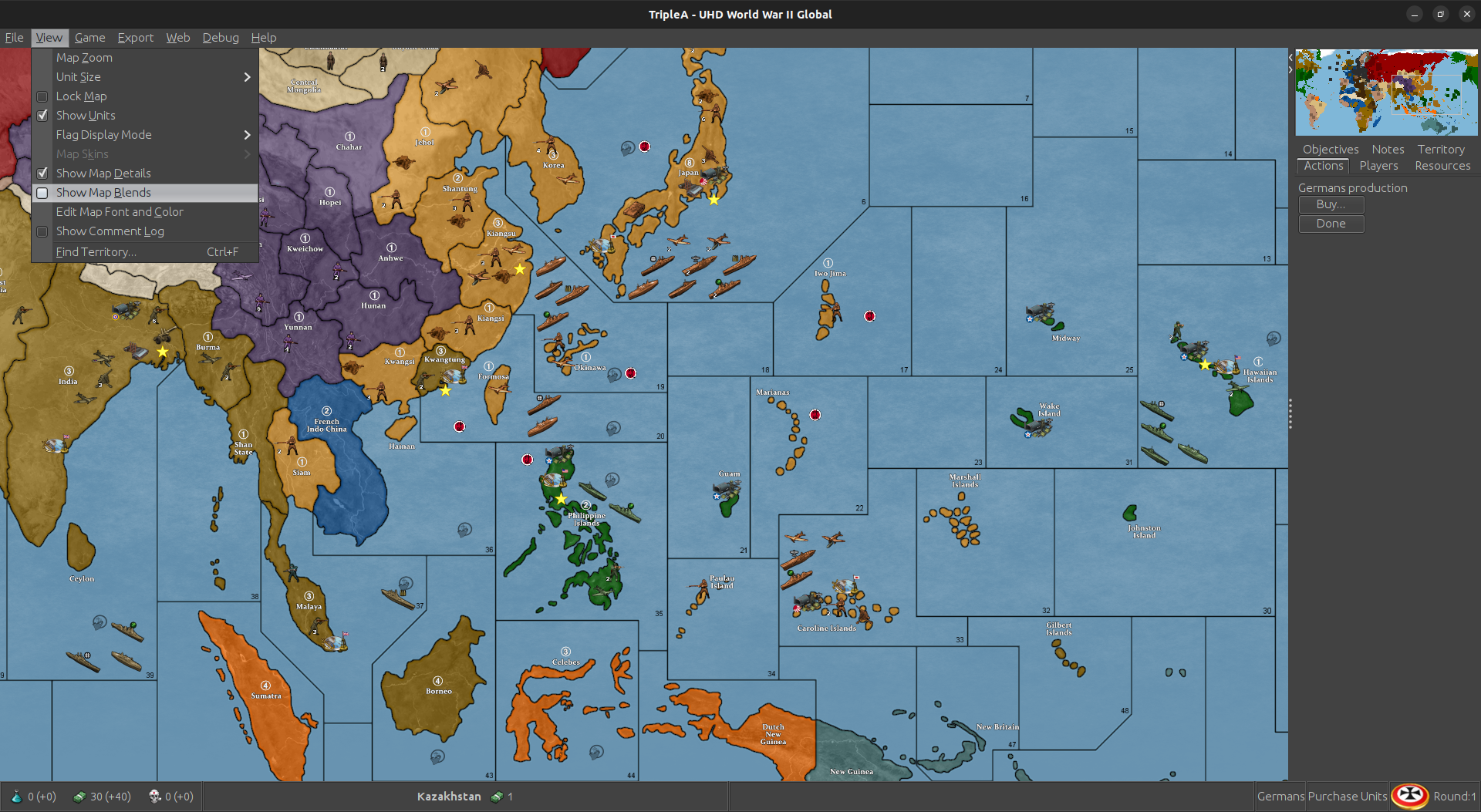Enable the Lock Map checkbox
1481x812 pixels.
pyautogui.click(x=42, y=96)
